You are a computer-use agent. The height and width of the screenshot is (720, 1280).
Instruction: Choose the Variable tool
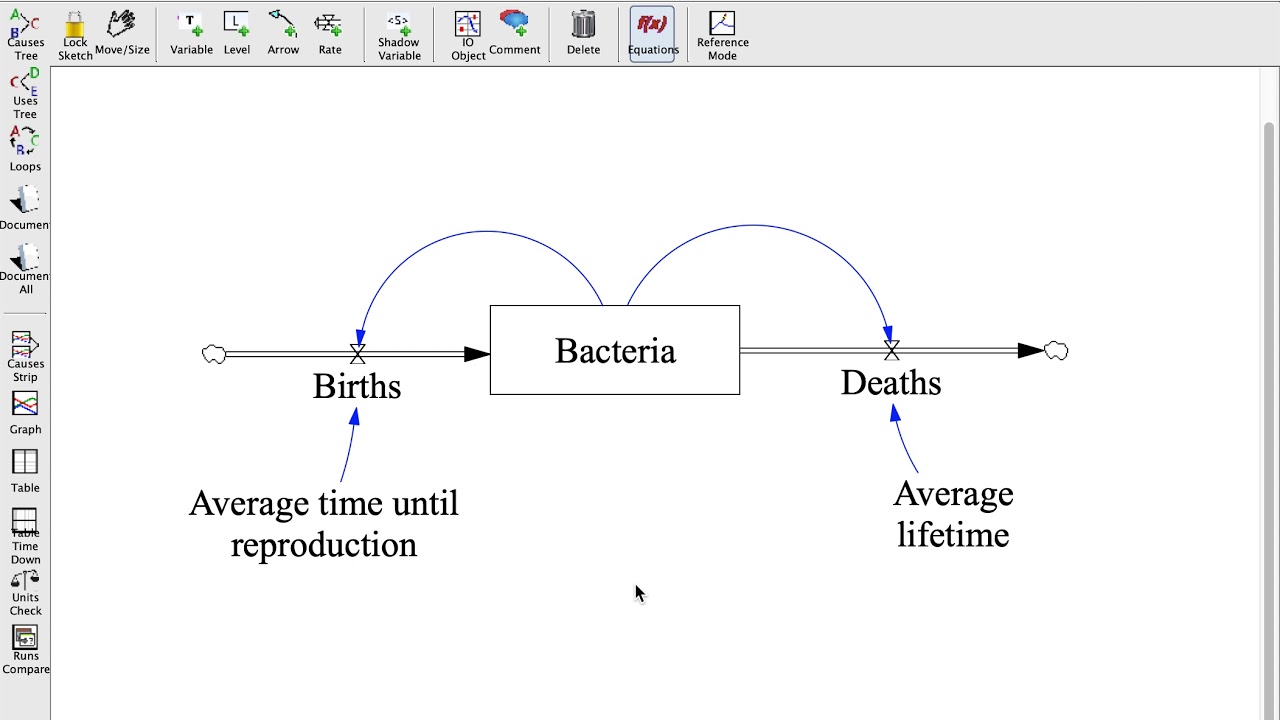[191, 33]
